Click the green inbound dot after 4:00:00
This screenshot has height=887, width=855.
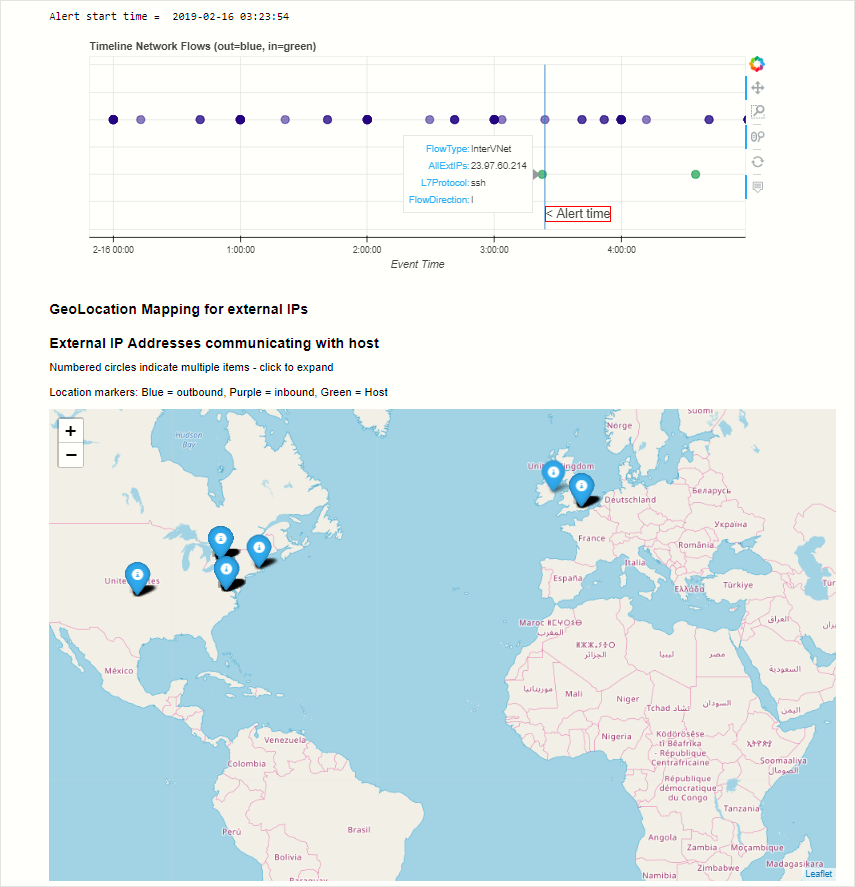695,174
